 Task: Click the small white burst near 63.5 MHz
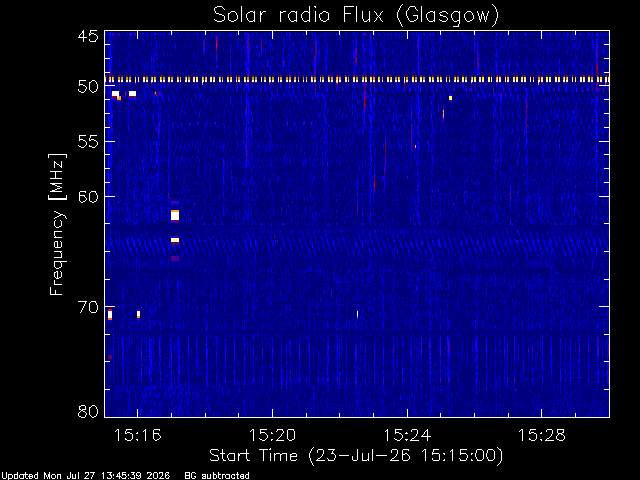point(175,240)
